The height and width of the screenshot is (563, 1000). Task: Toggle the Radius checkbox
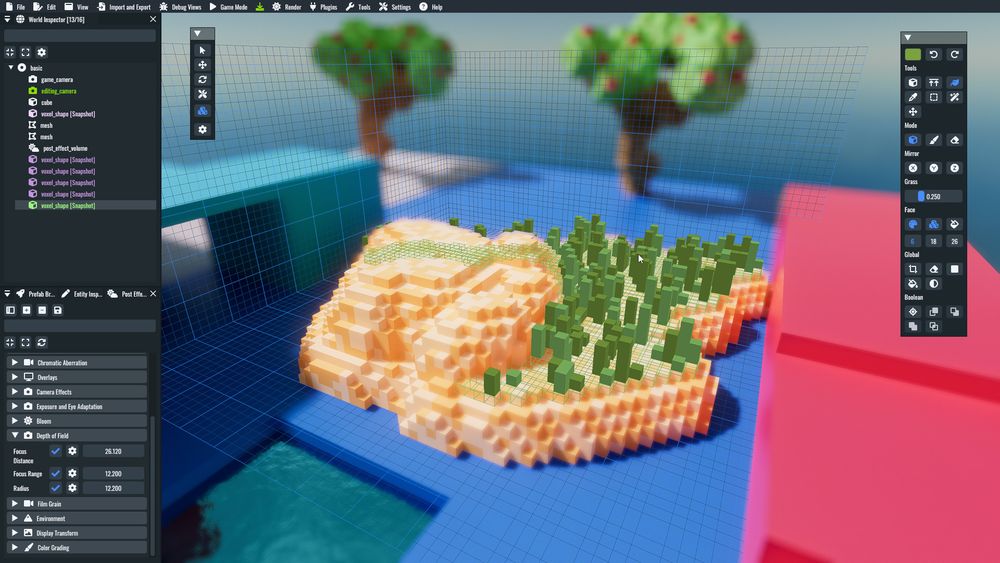(55, 488)
